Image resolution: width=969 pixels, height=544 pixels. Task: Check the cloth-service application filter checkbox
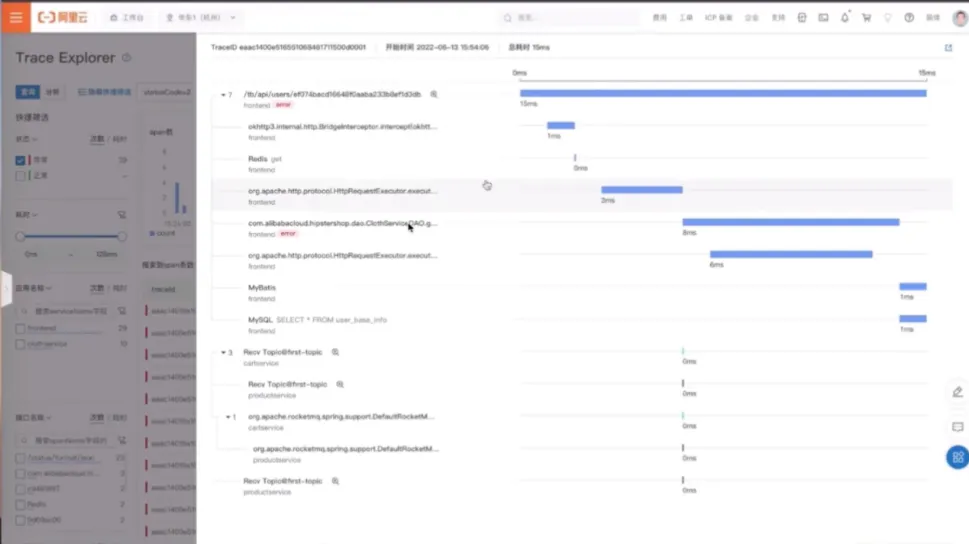click(x=20, y=344)
